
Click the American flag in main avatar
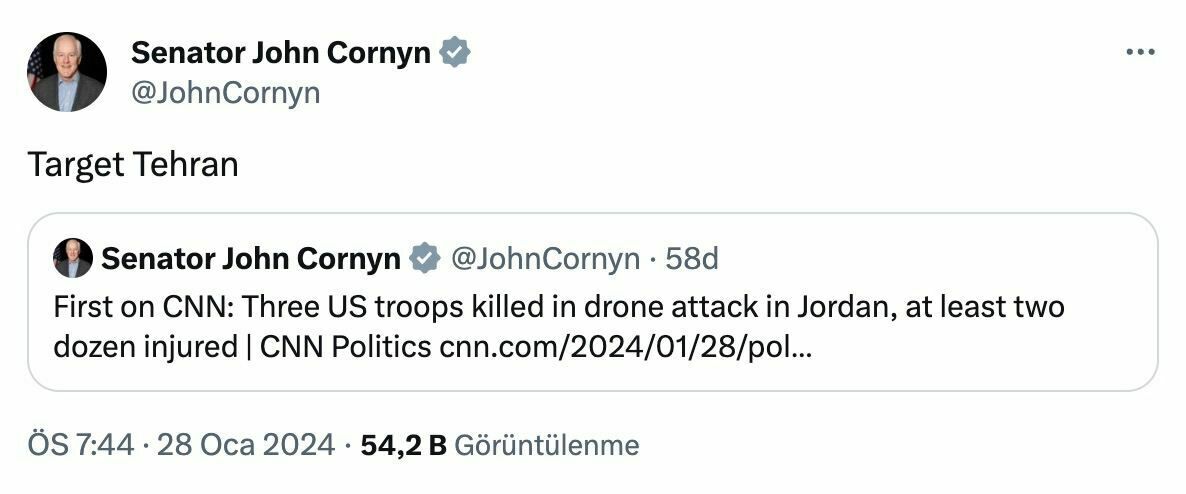[36, 68]
